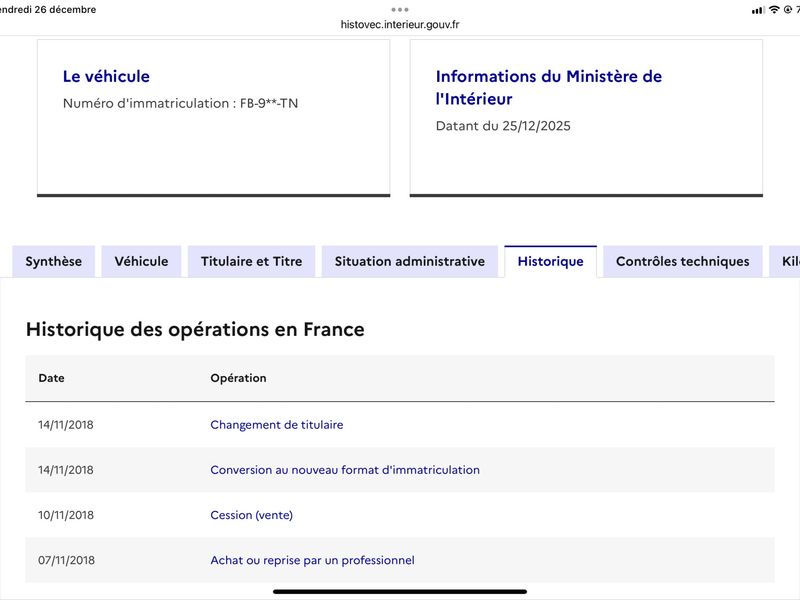The image size is (800, 600).
Task: Click the Le véhicule card heading
Action: coord(106,77)
